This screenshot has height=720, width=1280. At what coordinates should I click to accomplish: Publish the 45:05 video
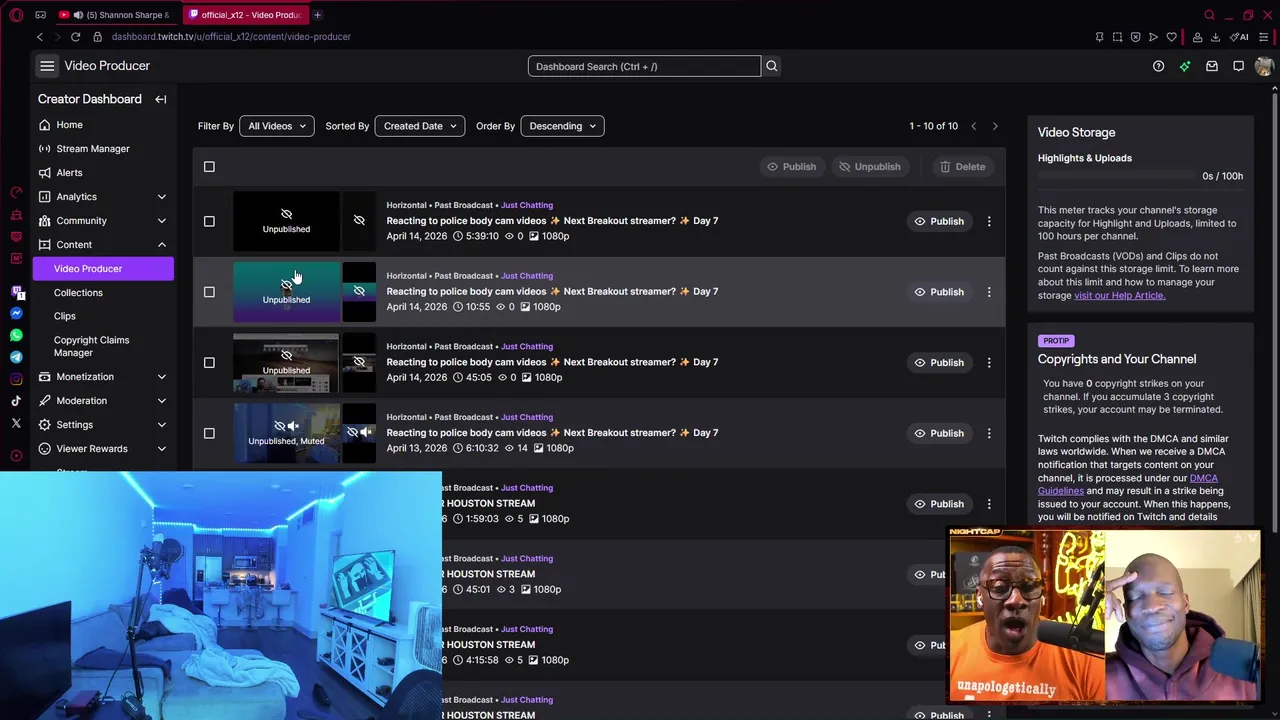(939, 362)
